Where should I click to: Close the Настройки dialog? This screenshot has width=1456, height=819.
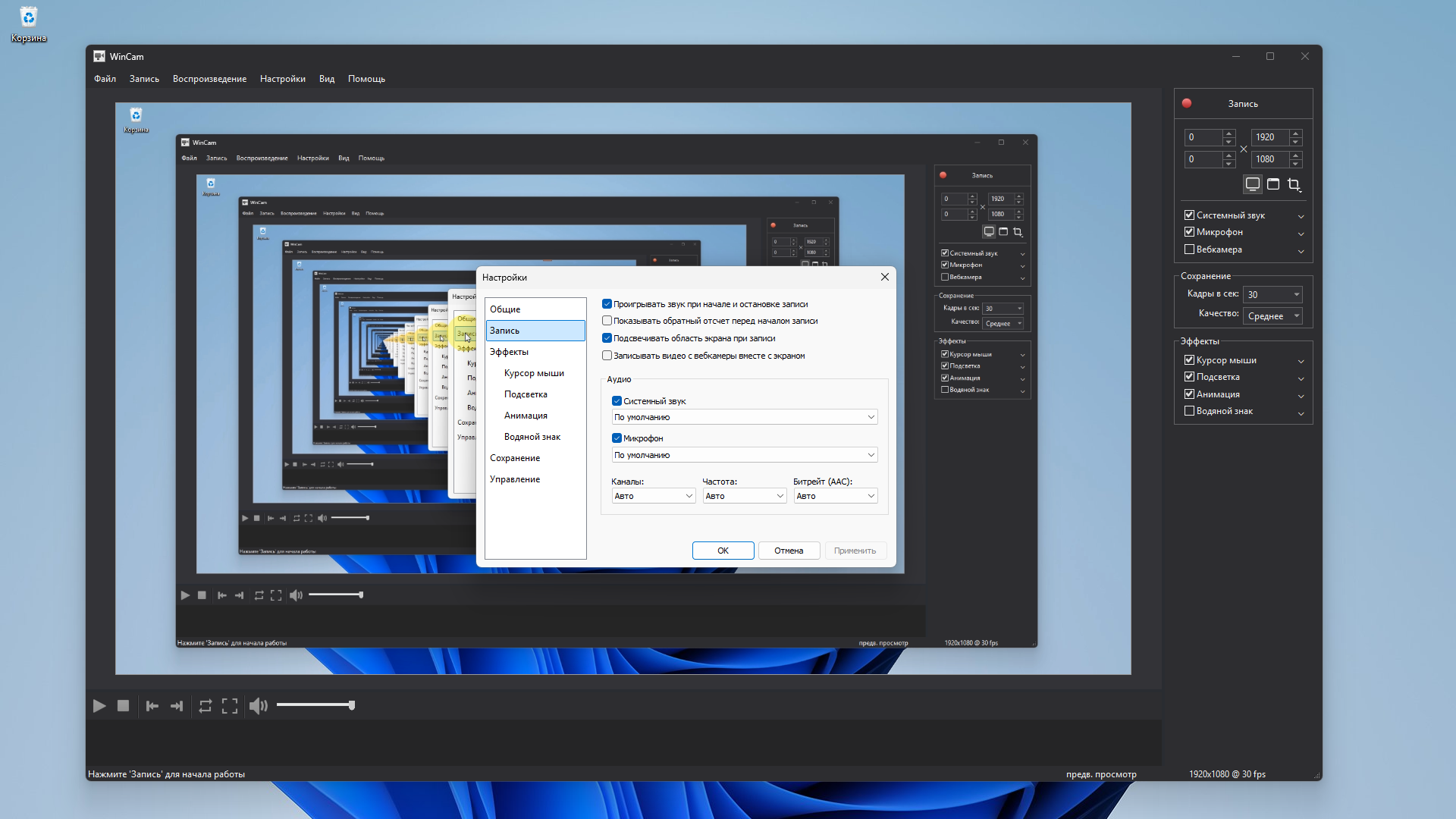click(x=884, y=277)
